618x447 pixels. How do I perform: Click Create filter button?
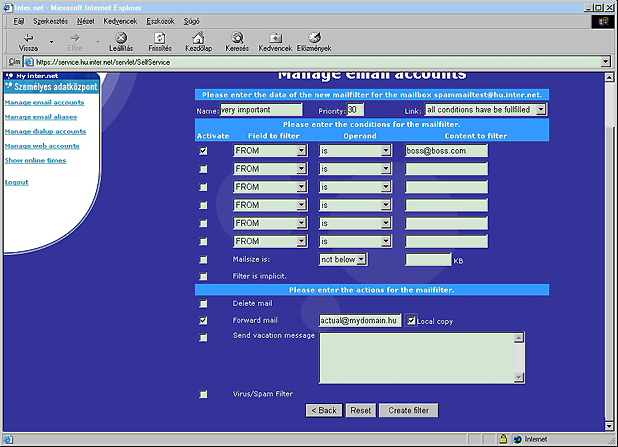click(409, 410)
